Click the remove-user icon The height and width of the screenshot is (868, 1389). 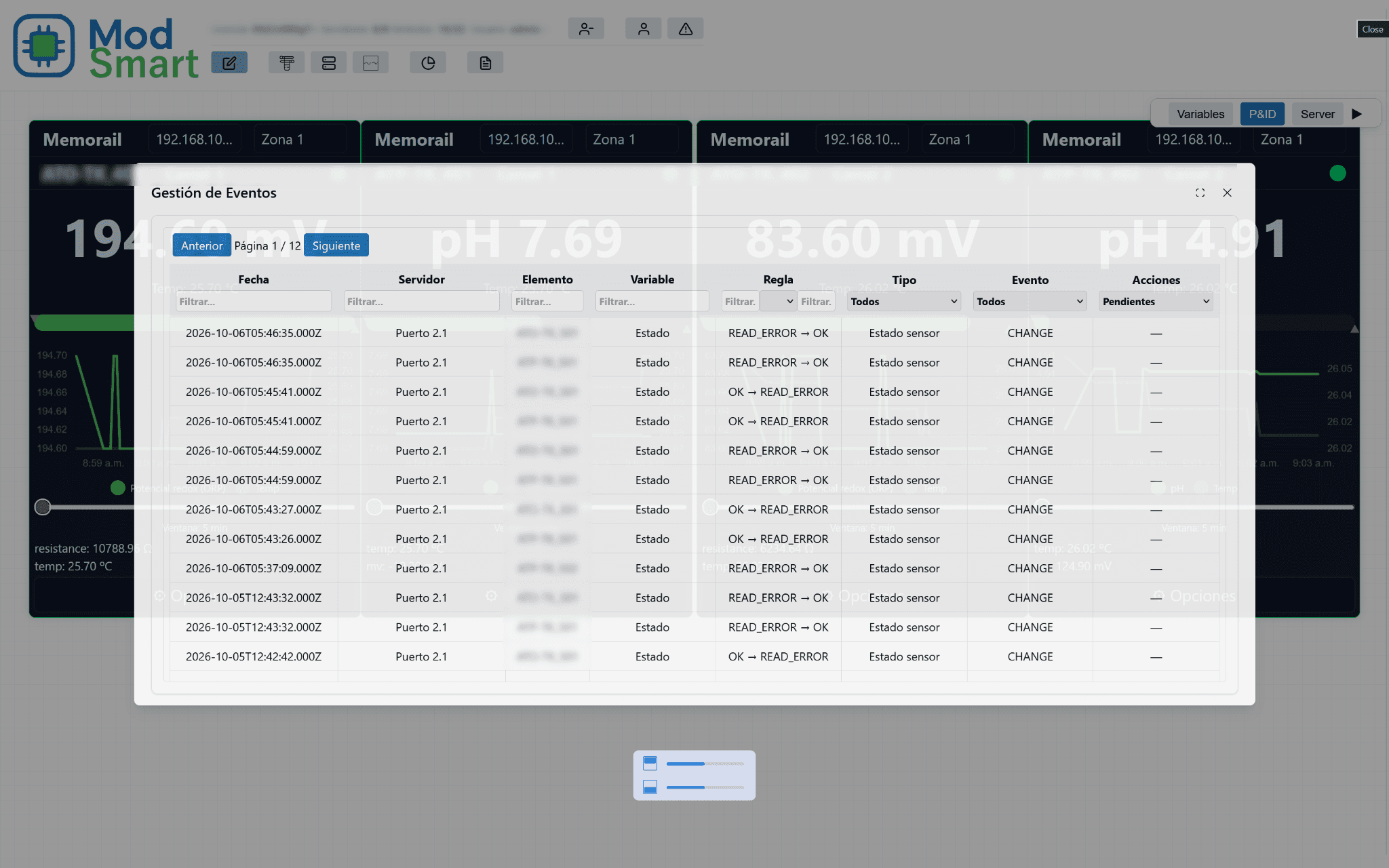point(586,28)
